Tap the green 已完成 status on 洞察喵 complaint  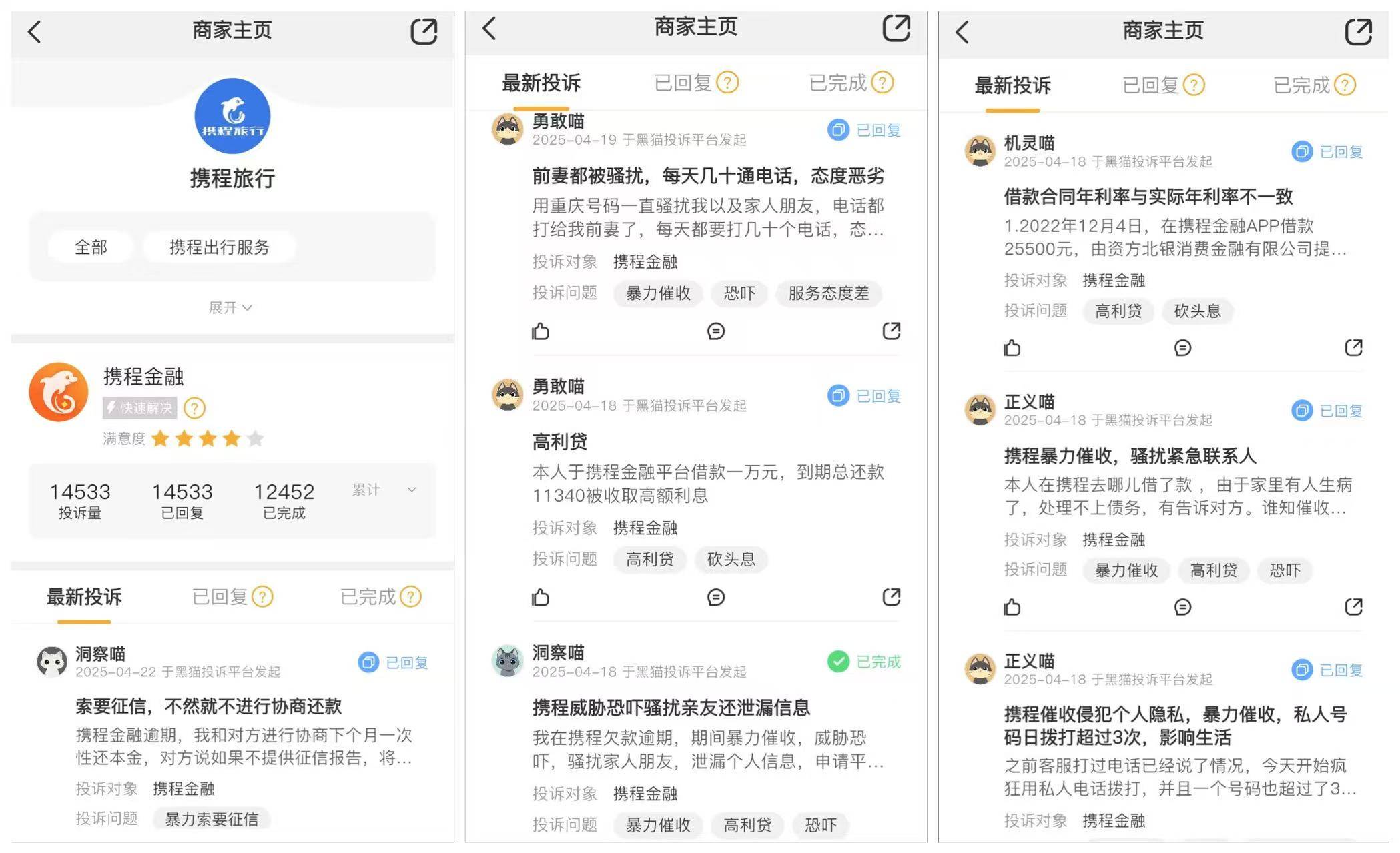coord(864,661)
